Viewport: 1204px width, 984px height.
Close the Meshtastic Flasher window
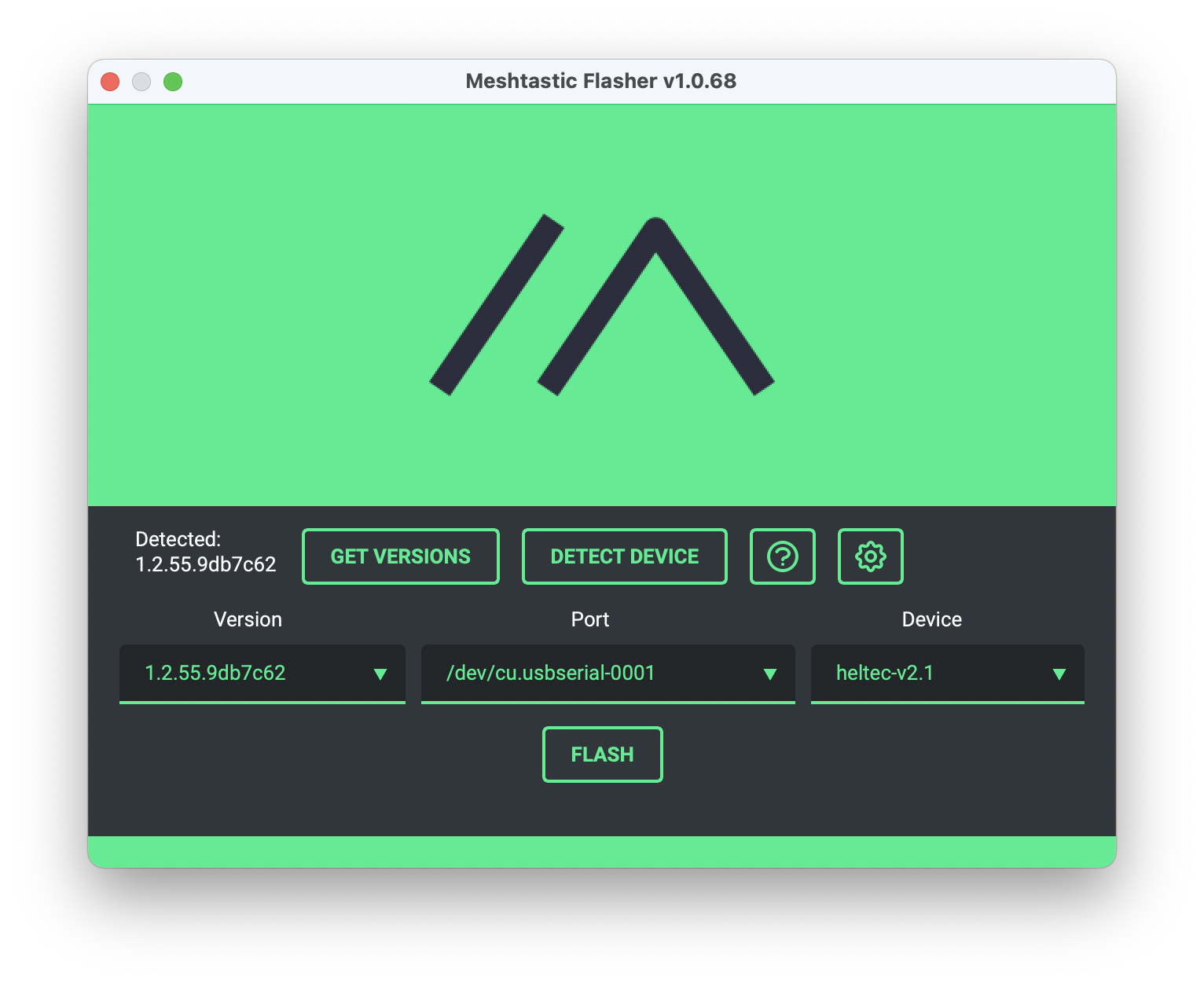click(x=110, y=82)
